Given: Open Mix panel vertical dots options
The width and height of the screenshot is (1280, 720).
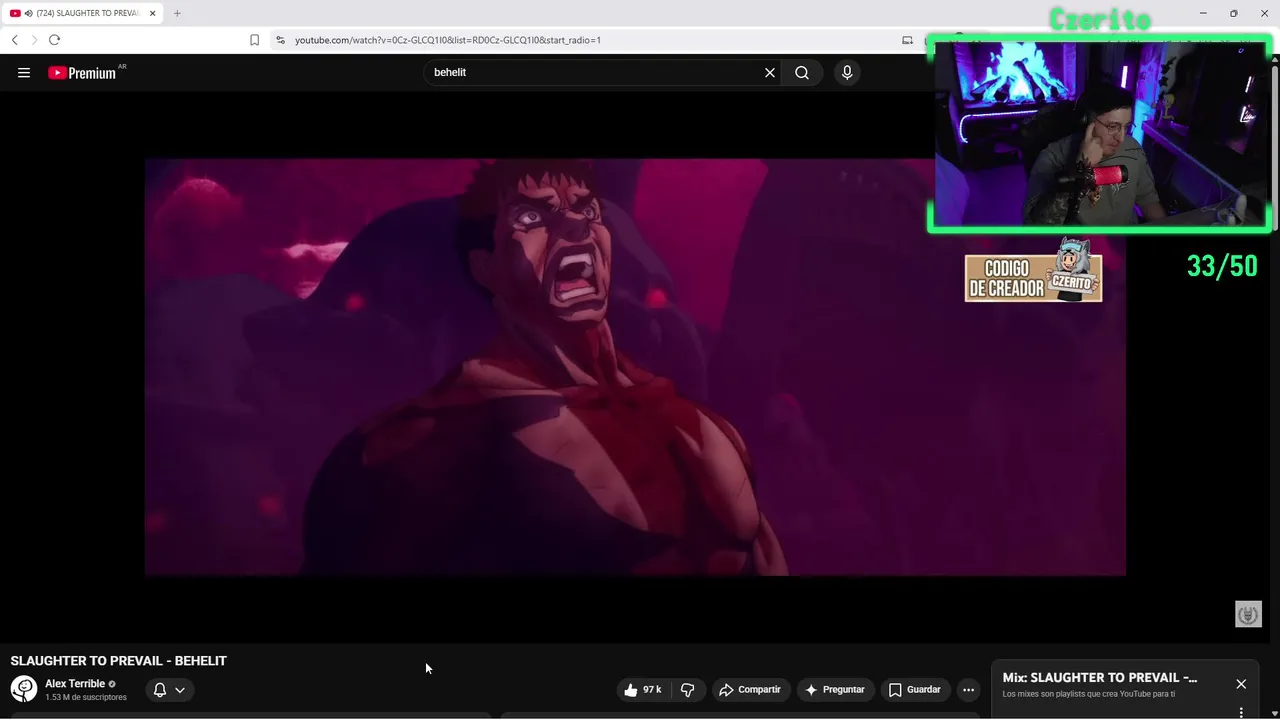Looking at the screenshot, I should [x=1241, y=713].
